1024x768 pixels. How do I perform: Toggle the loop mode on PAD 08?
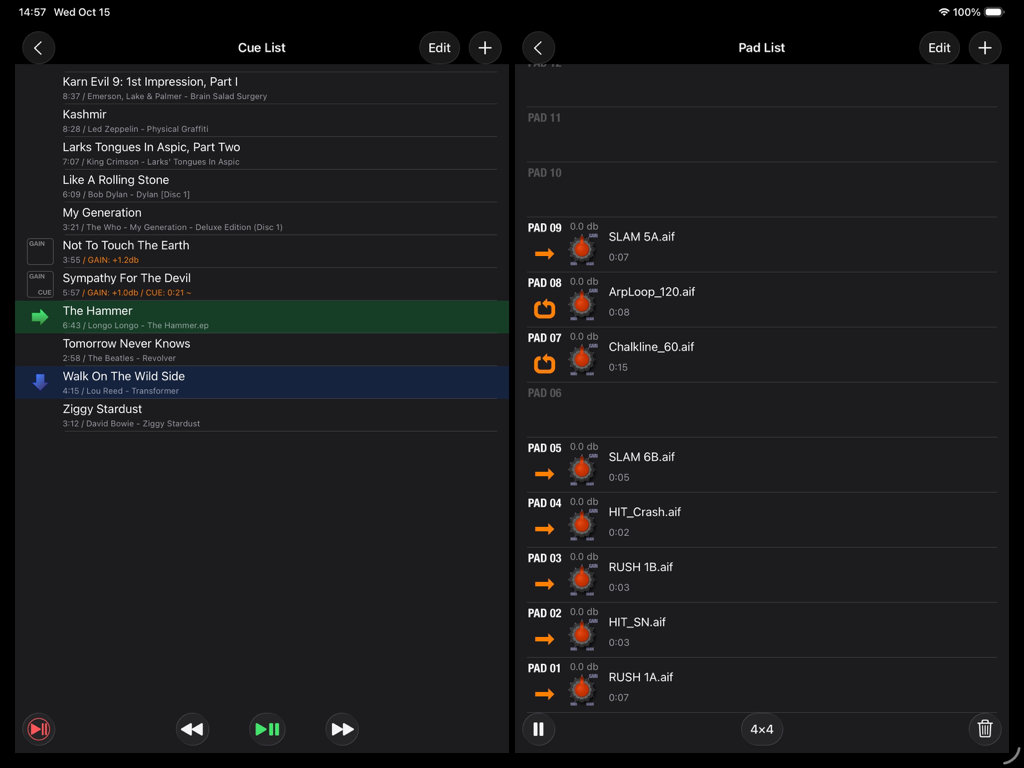tap(544, 309)
